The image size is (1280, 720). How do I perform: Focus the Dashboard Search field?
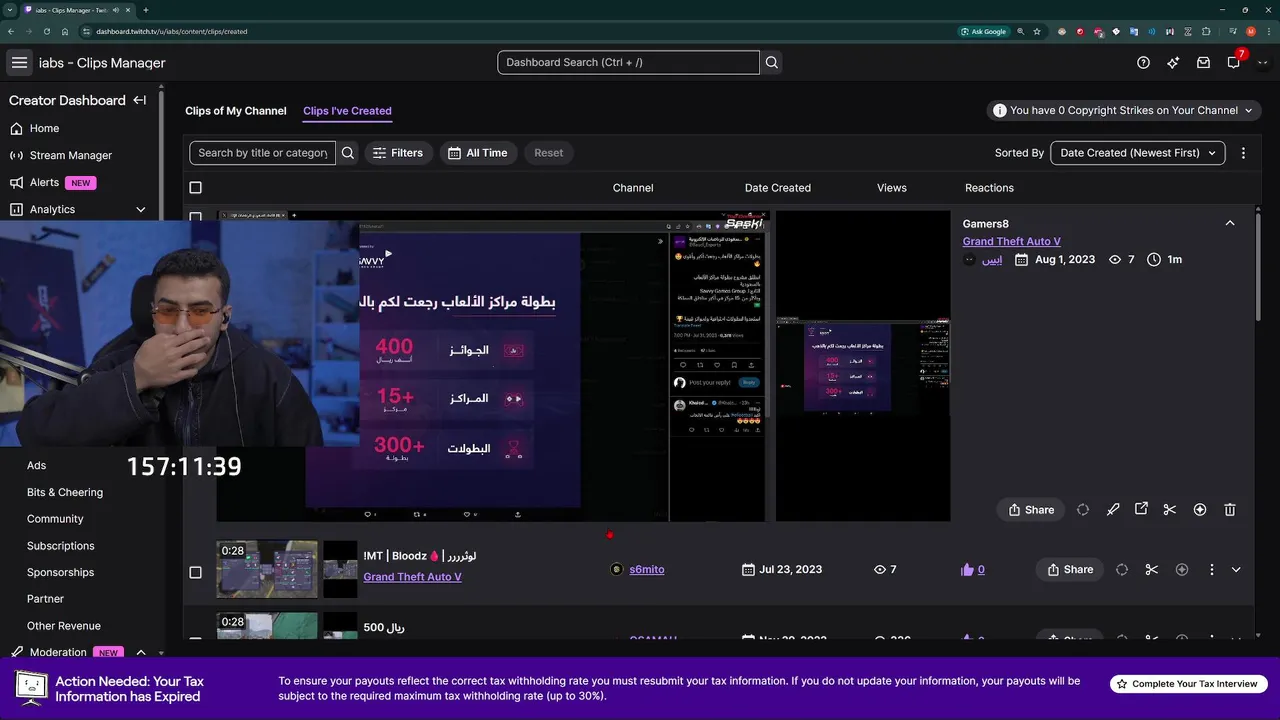pos(628,62)
